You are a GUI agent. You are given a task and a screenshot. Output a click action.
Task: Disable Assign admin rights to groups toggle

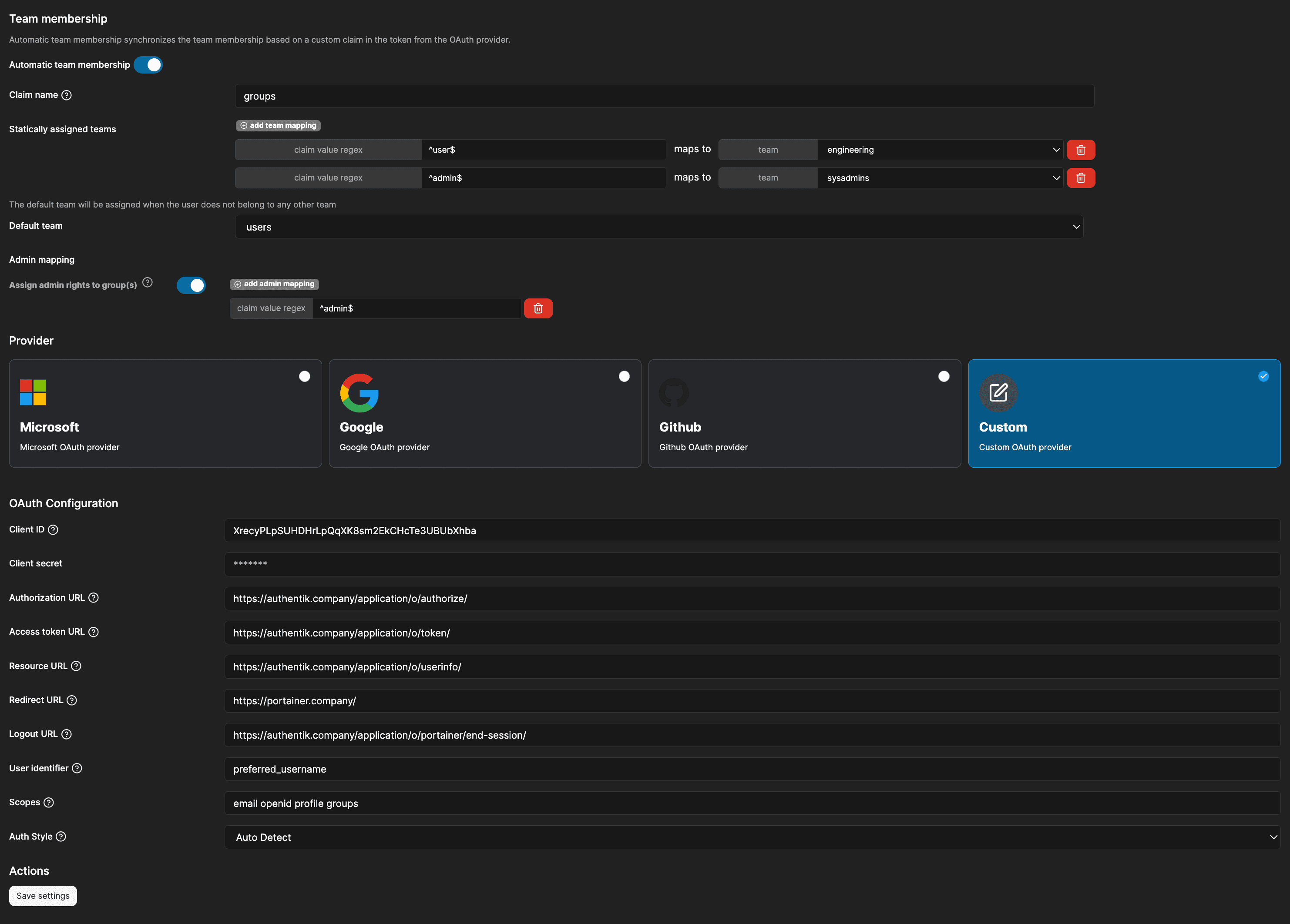pyautogui.click(x=191, y=285)
